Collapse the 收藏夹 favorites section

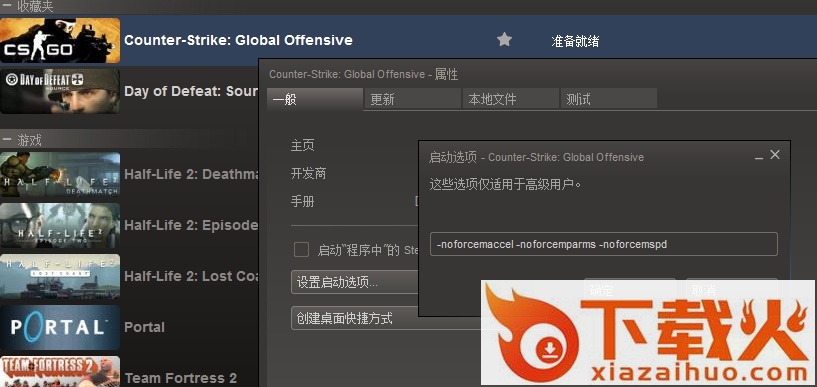(7, 6)
